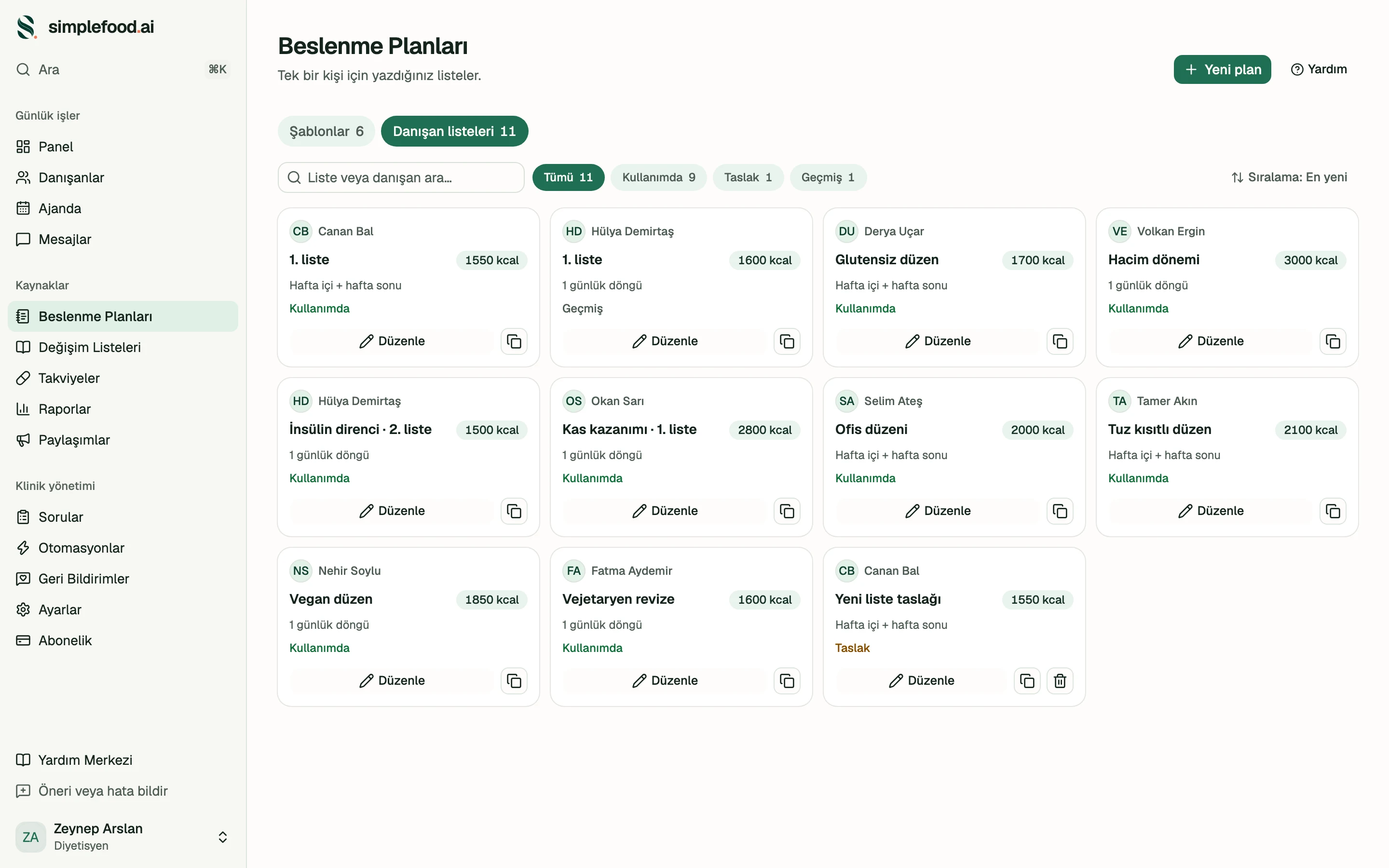Open Raporlar reports page
The width and height of the screenshot is (1389, 868).
click(123, 409)
